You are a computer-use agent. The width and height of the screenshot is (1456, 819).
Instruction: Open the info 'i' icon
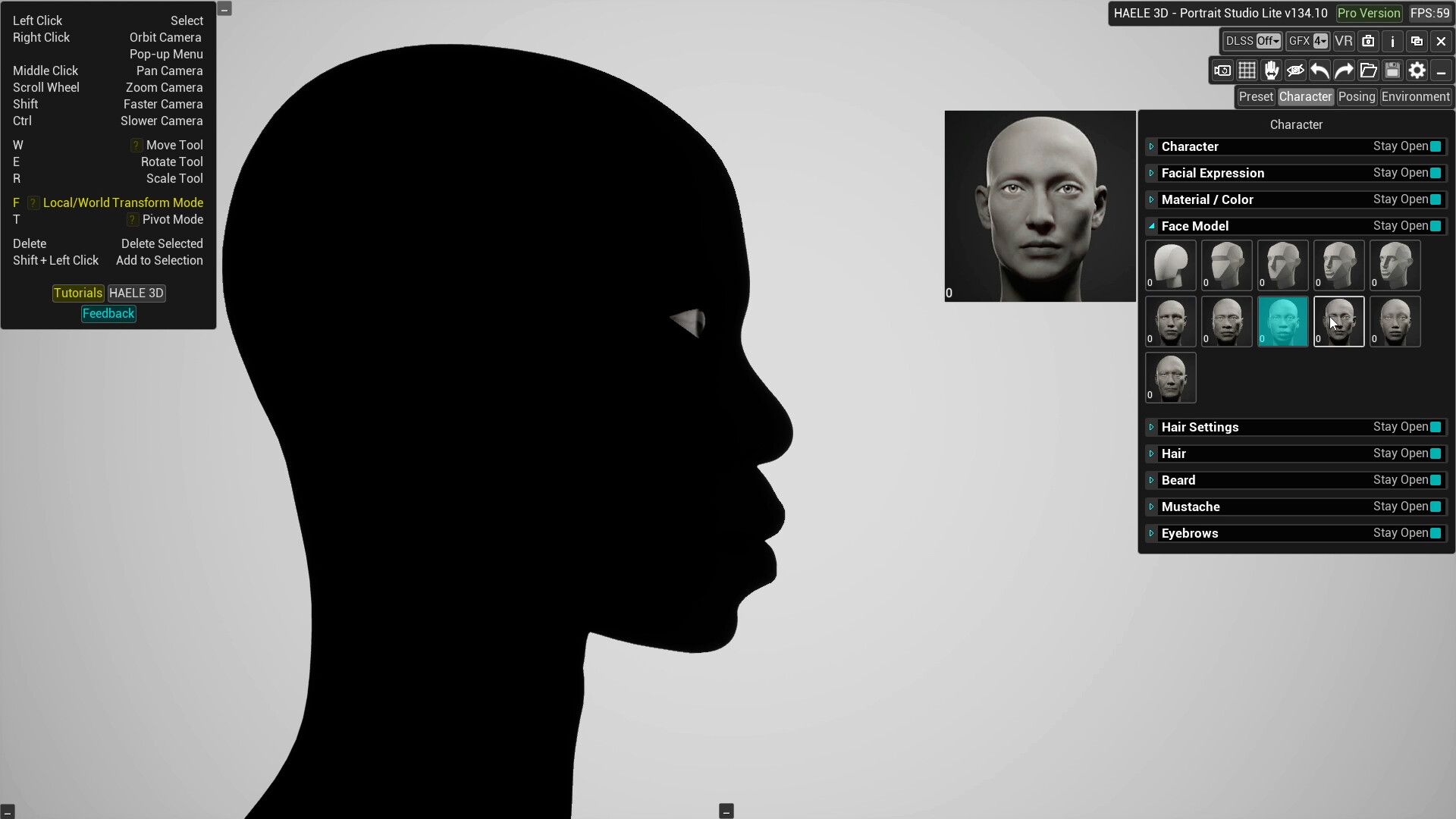click(x=1392, y=41)
